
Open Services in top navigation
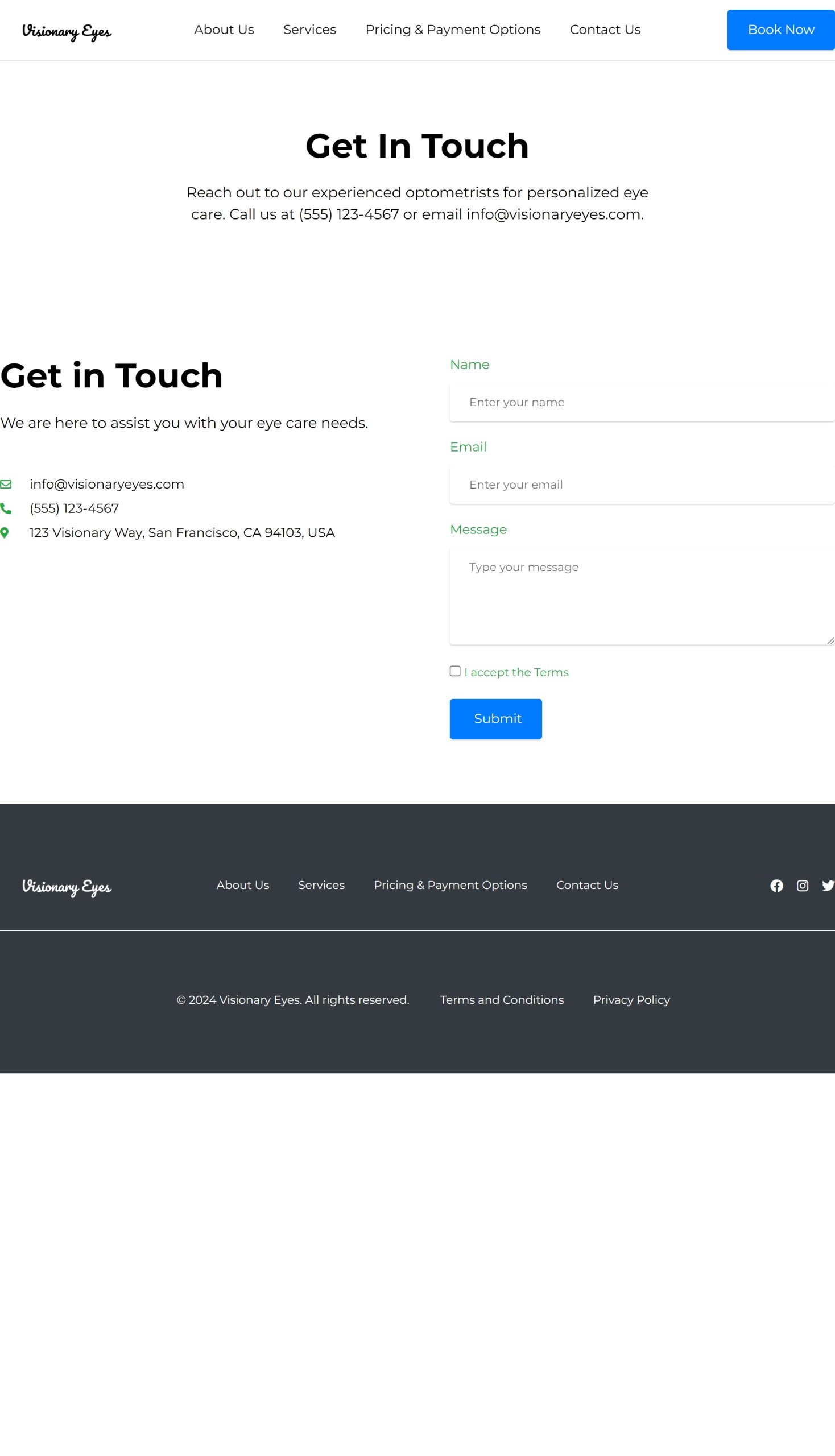[309, 30]
